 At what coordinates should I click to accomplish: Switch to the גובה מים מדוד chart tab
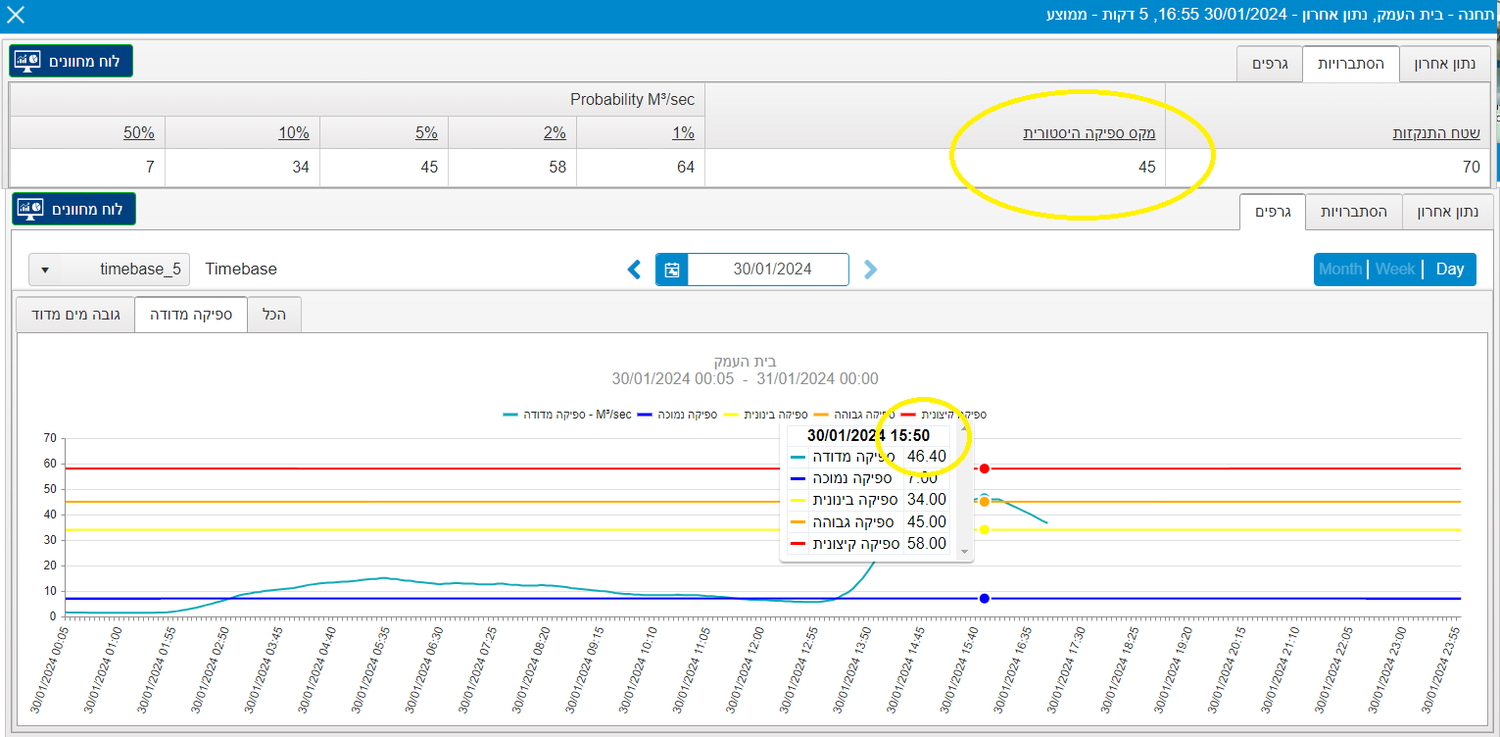pos(76,314)
